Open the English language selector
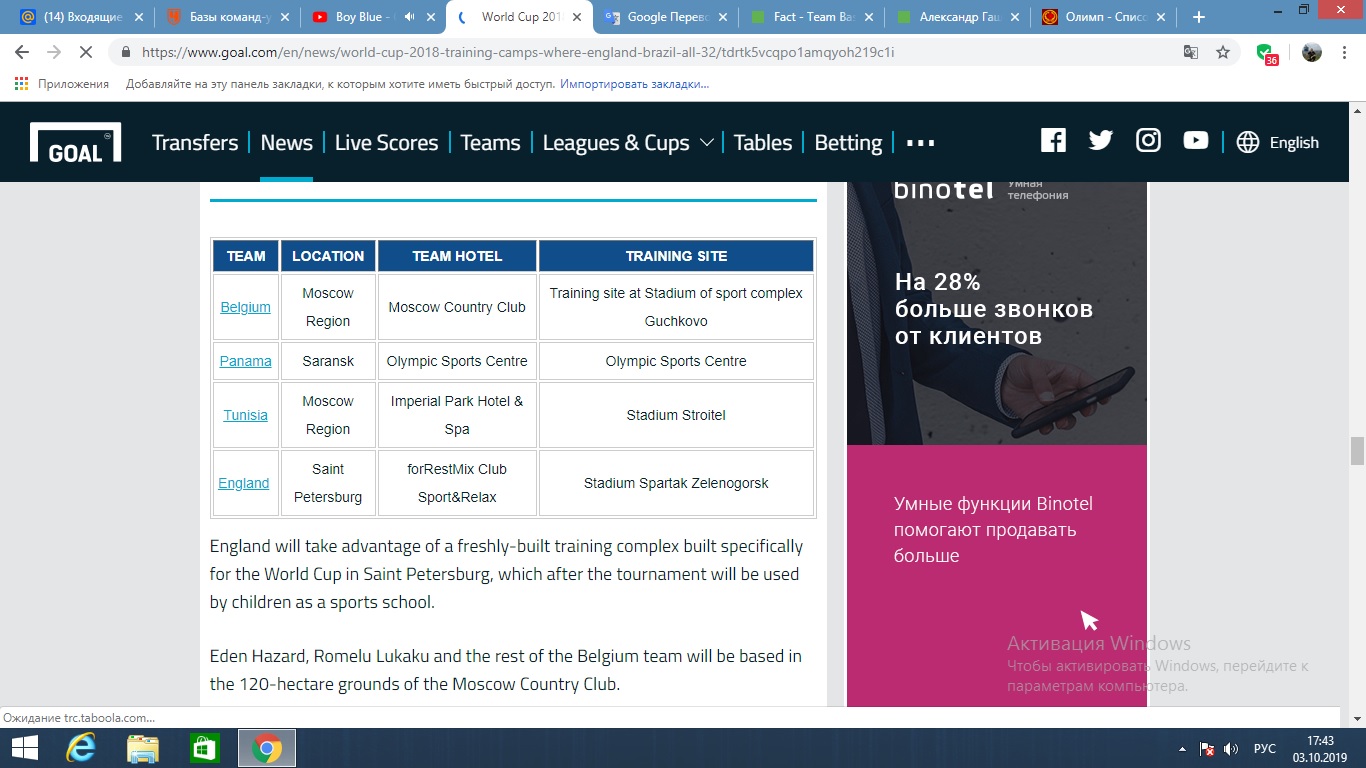 click(1294, 142)
